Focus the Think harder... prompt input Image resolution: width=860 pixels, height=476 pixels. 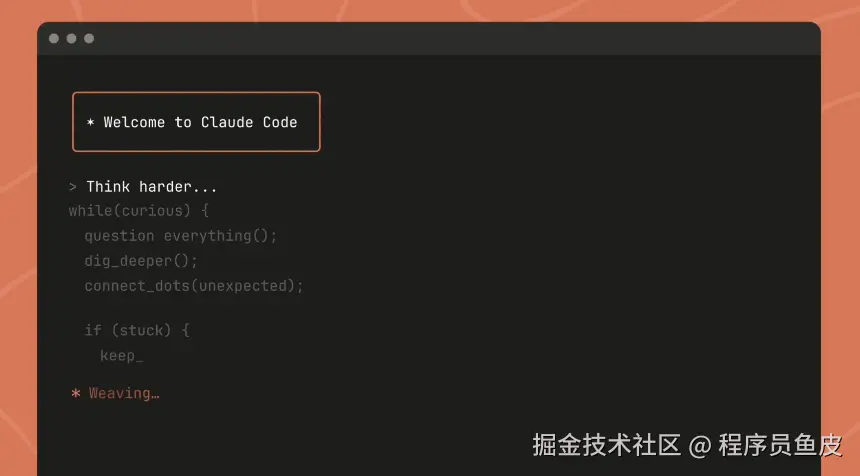click(151, 187)
